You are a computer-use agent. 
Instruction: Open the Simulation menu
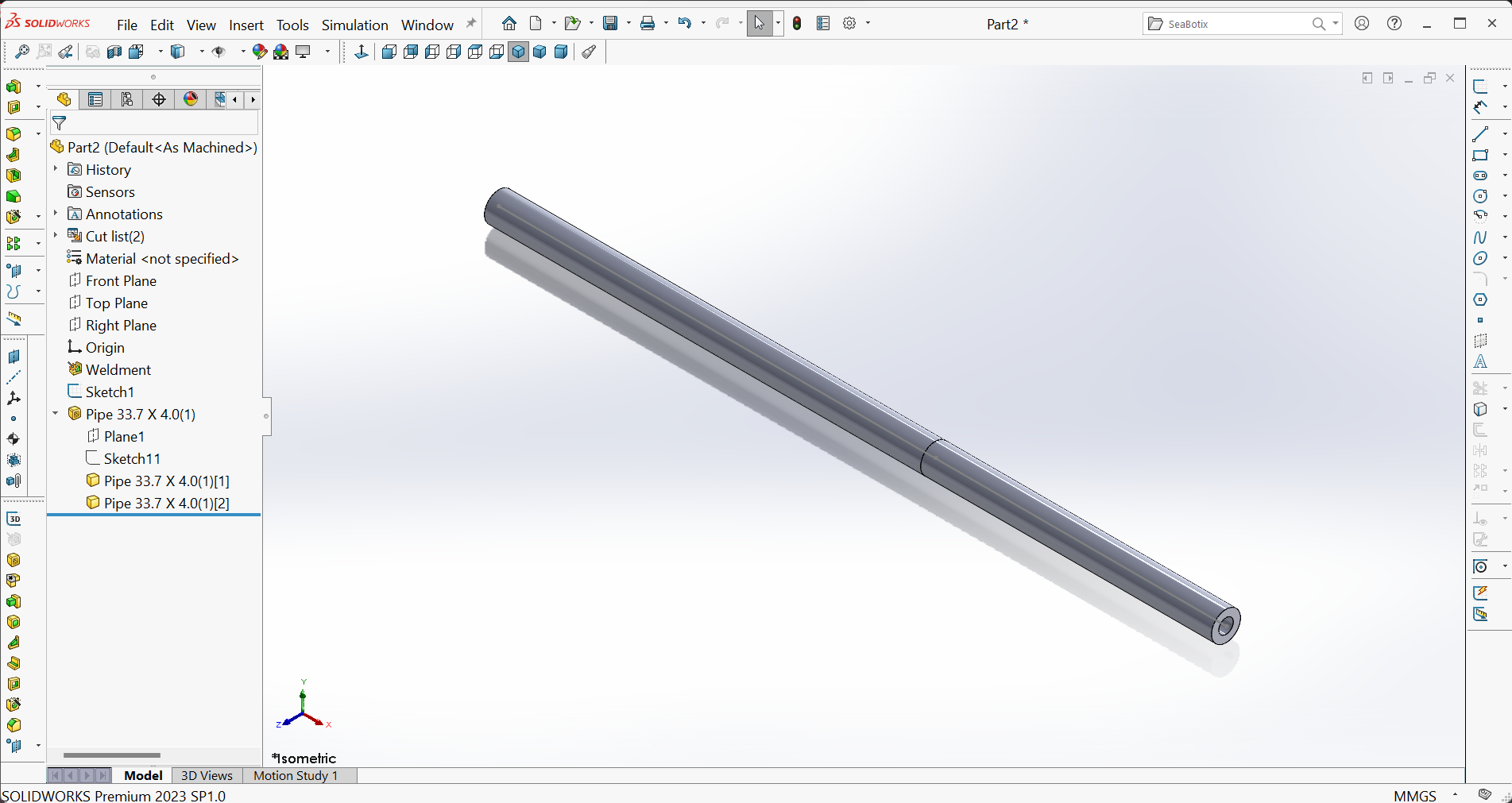click(x=355, y=25)
